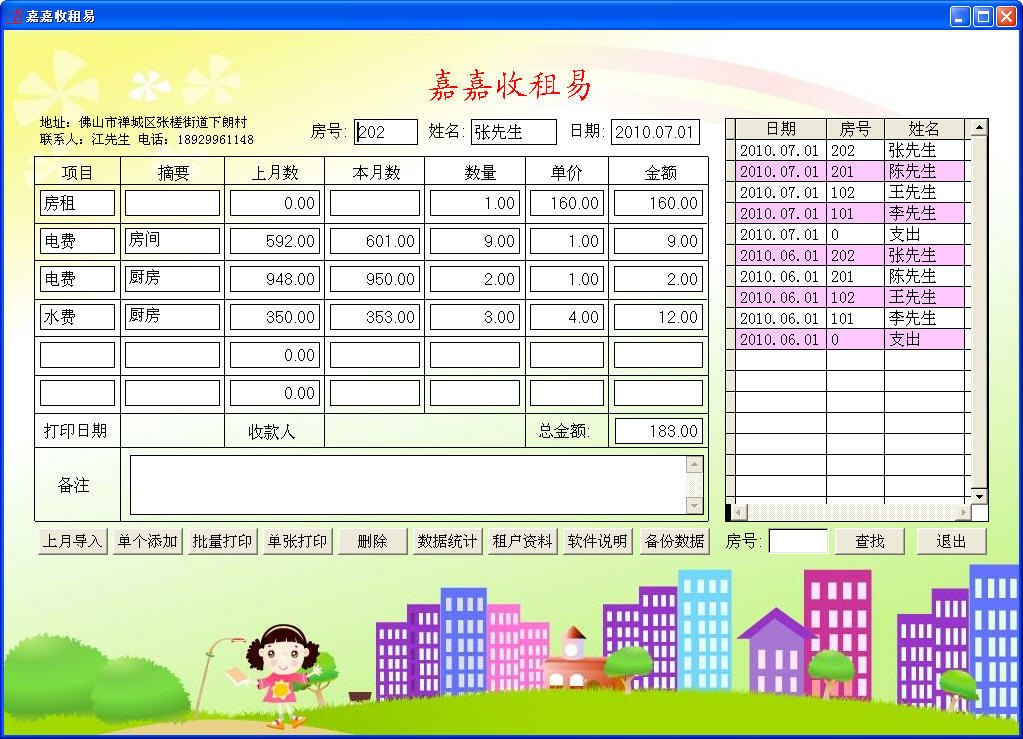This screenshot has width=1023, height=739.
Task: Select record 2010.06.01 101 李先生
Action: click(x=850, y=318)
